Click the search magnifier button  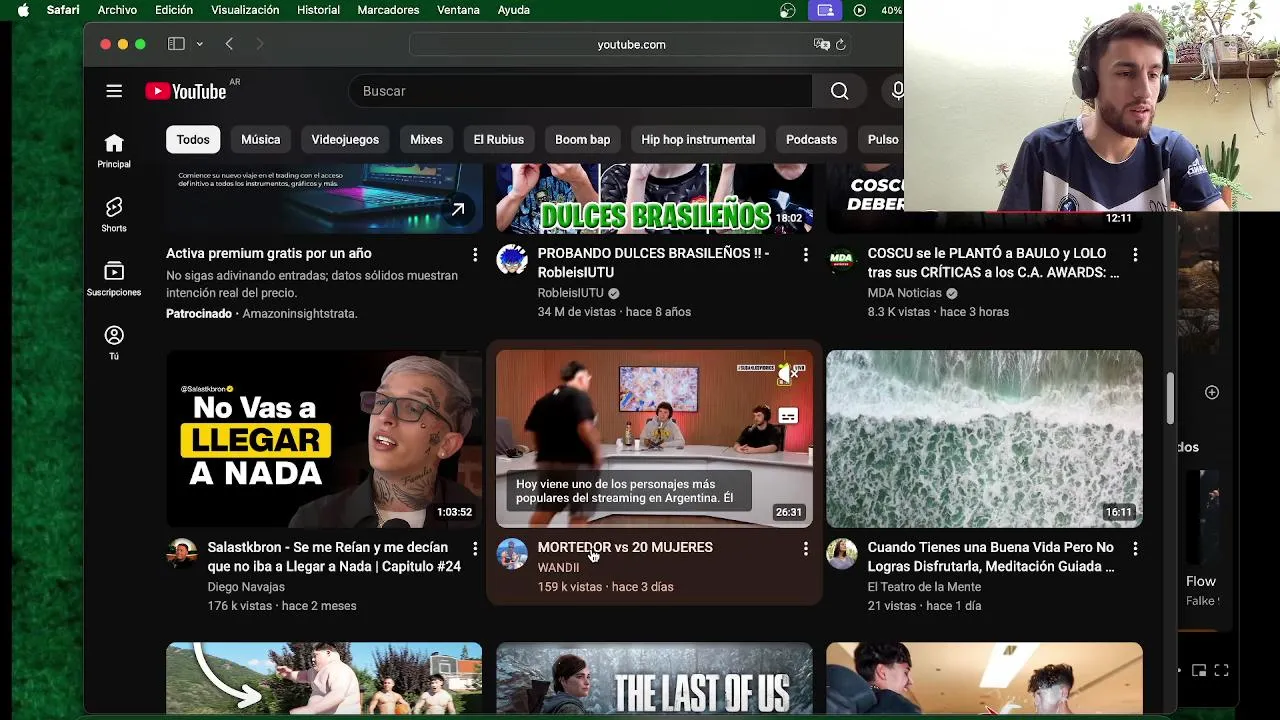(839, 91)
